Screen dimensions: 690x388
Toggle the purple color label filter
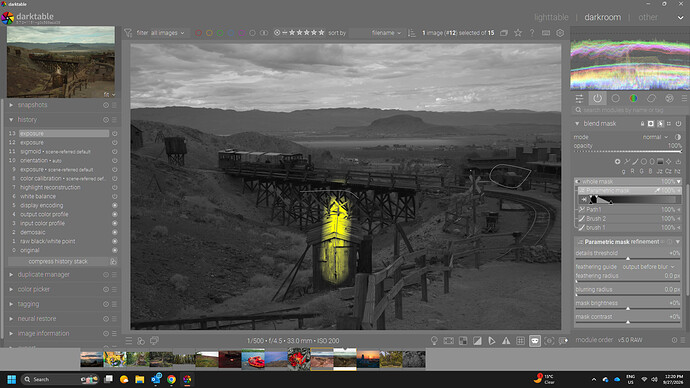[x=242, y=33]
